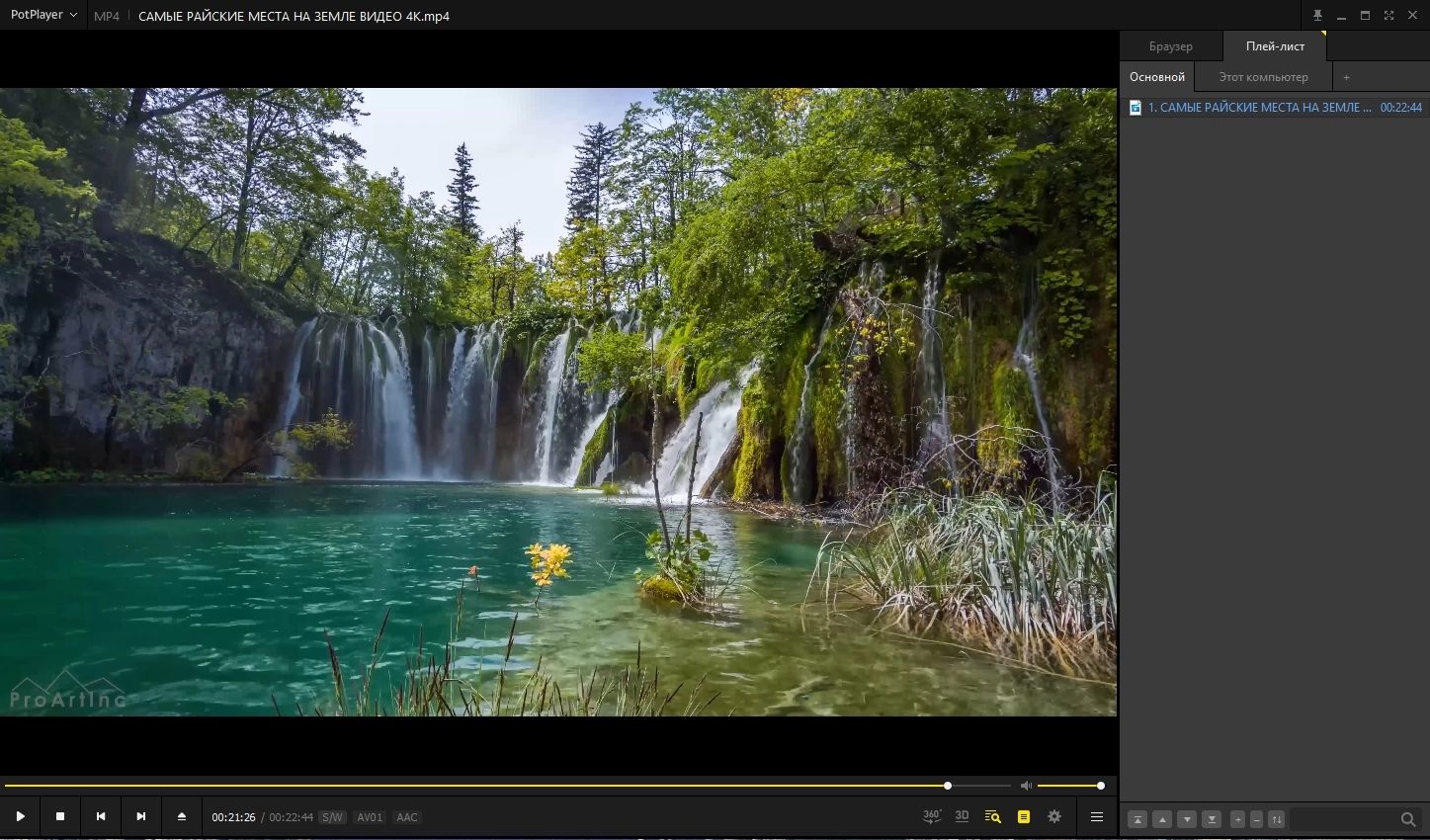Skip to the previous track

(101, 816)
